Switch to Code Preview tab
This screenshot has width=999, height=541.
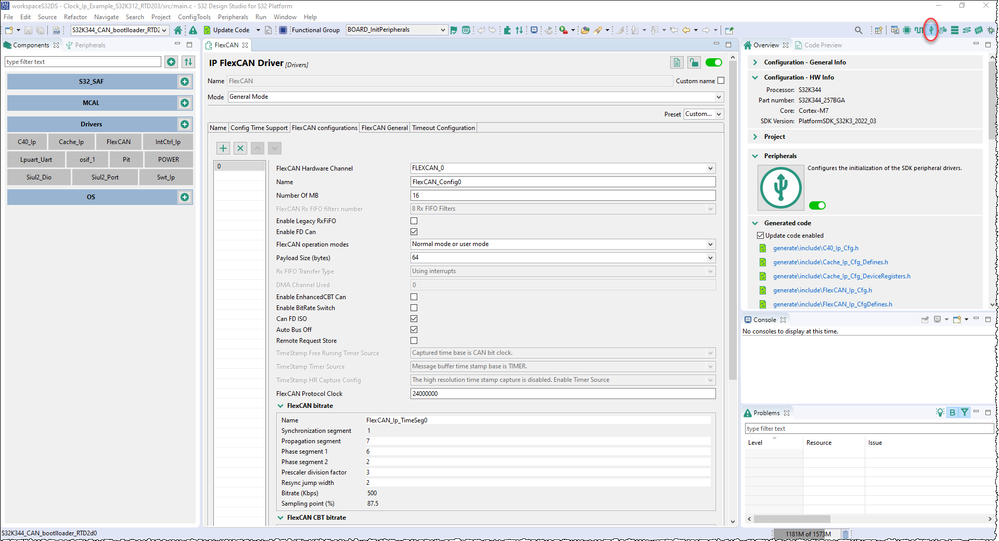818,45
